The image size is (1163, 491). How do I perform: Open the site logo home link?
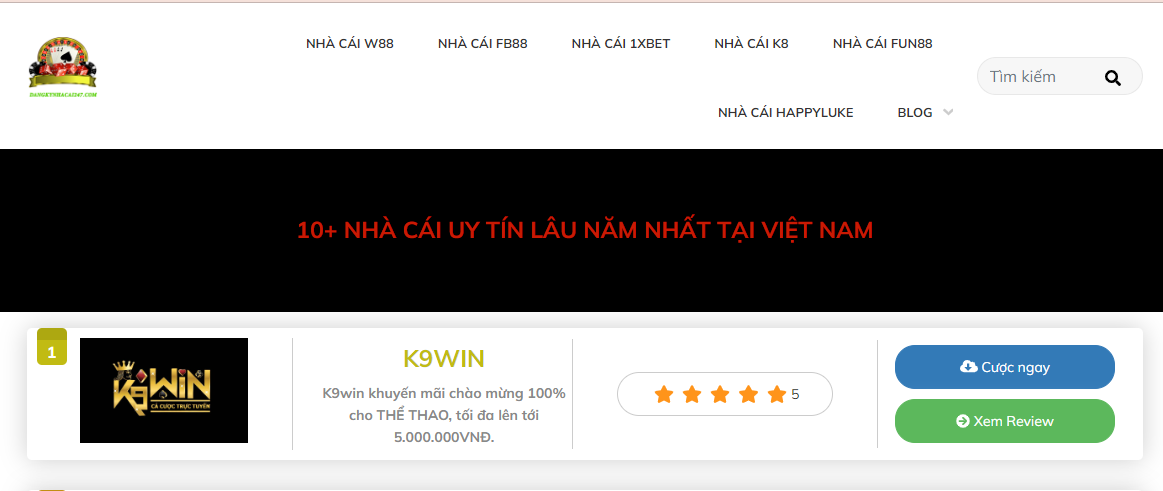click(x=63, y=68)
